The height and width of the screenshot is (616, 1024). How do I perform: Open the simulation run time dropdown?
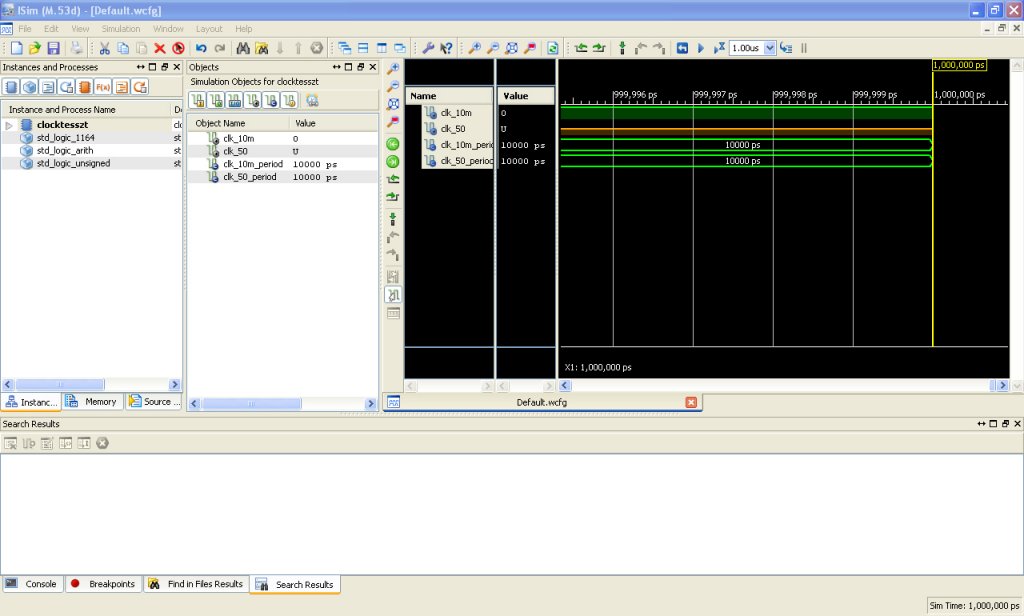tap(769, 48)
